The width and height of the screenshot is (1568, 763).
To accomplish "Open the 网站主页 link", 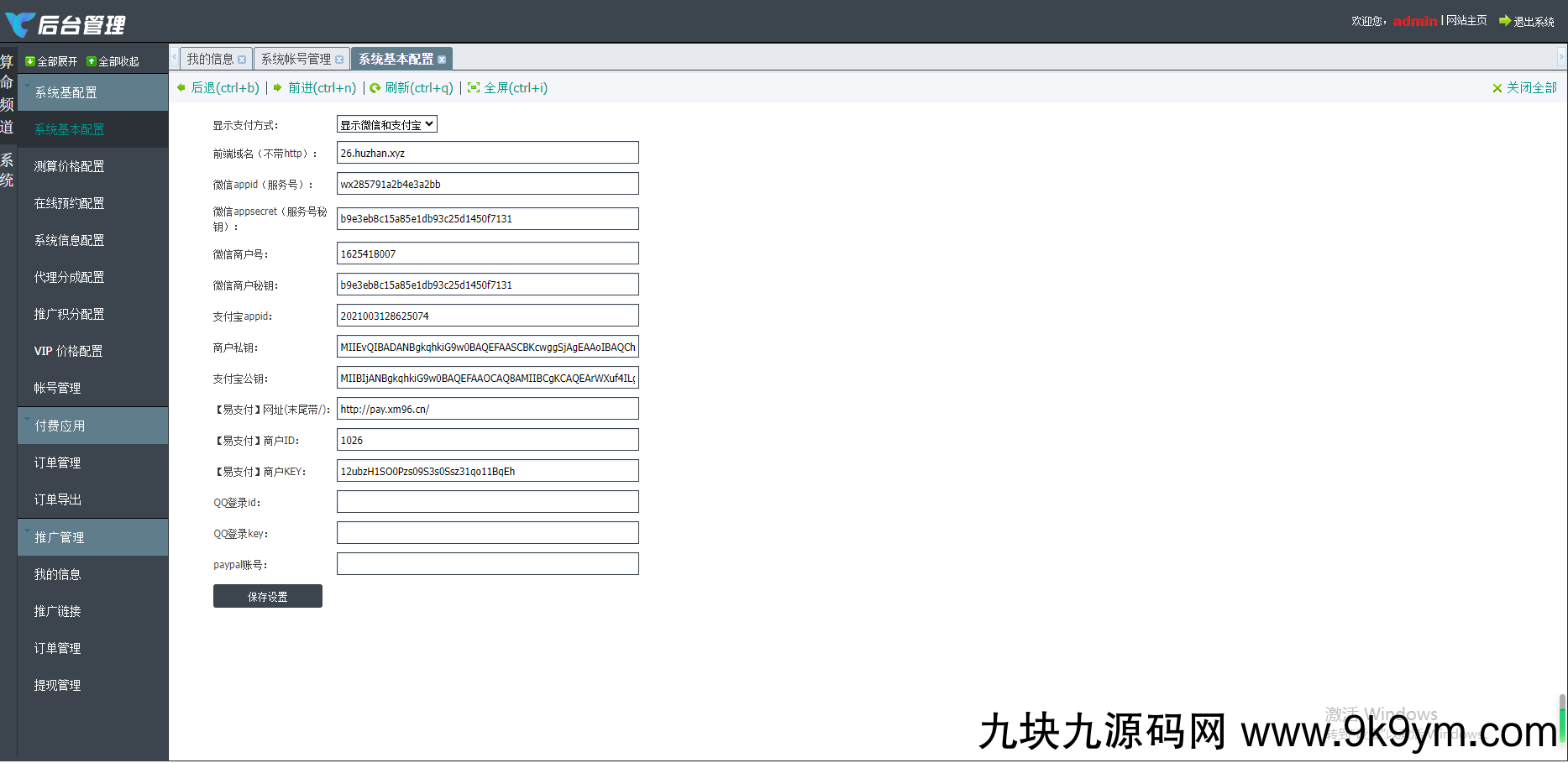I will (x=1466, y=21).
